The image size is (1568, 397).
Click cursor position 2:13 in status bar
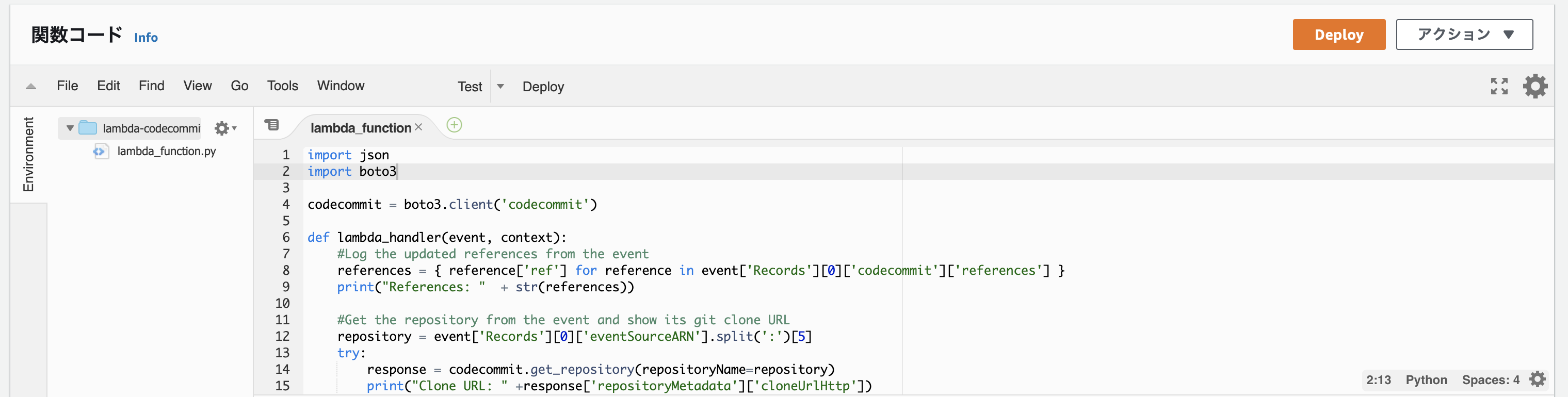(1378, 380)
